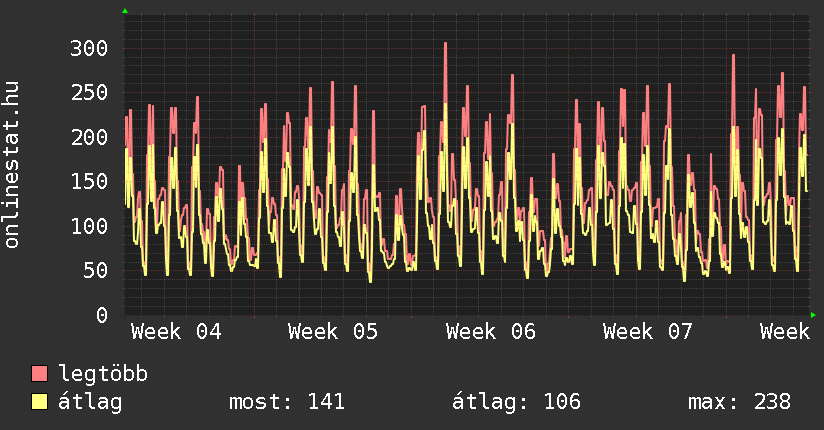Select the Week 06 axis label
This screenshot has width=824, height=430.
point(491,331)
